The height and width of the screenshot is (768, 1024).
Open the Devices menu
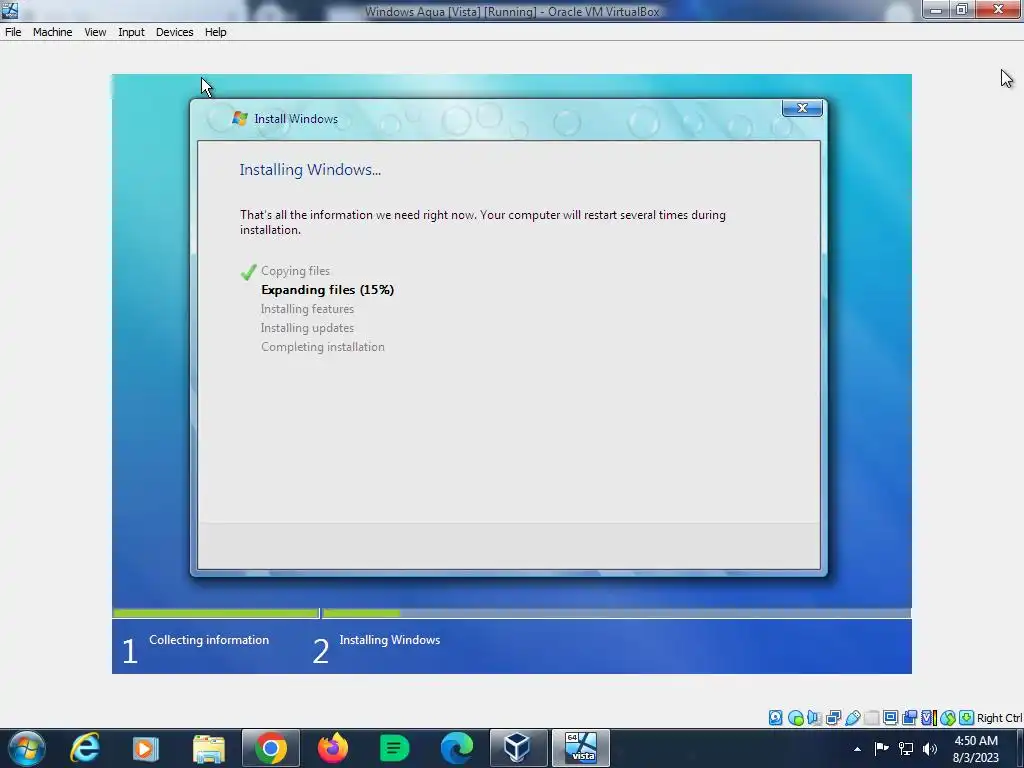click(174, 32)
